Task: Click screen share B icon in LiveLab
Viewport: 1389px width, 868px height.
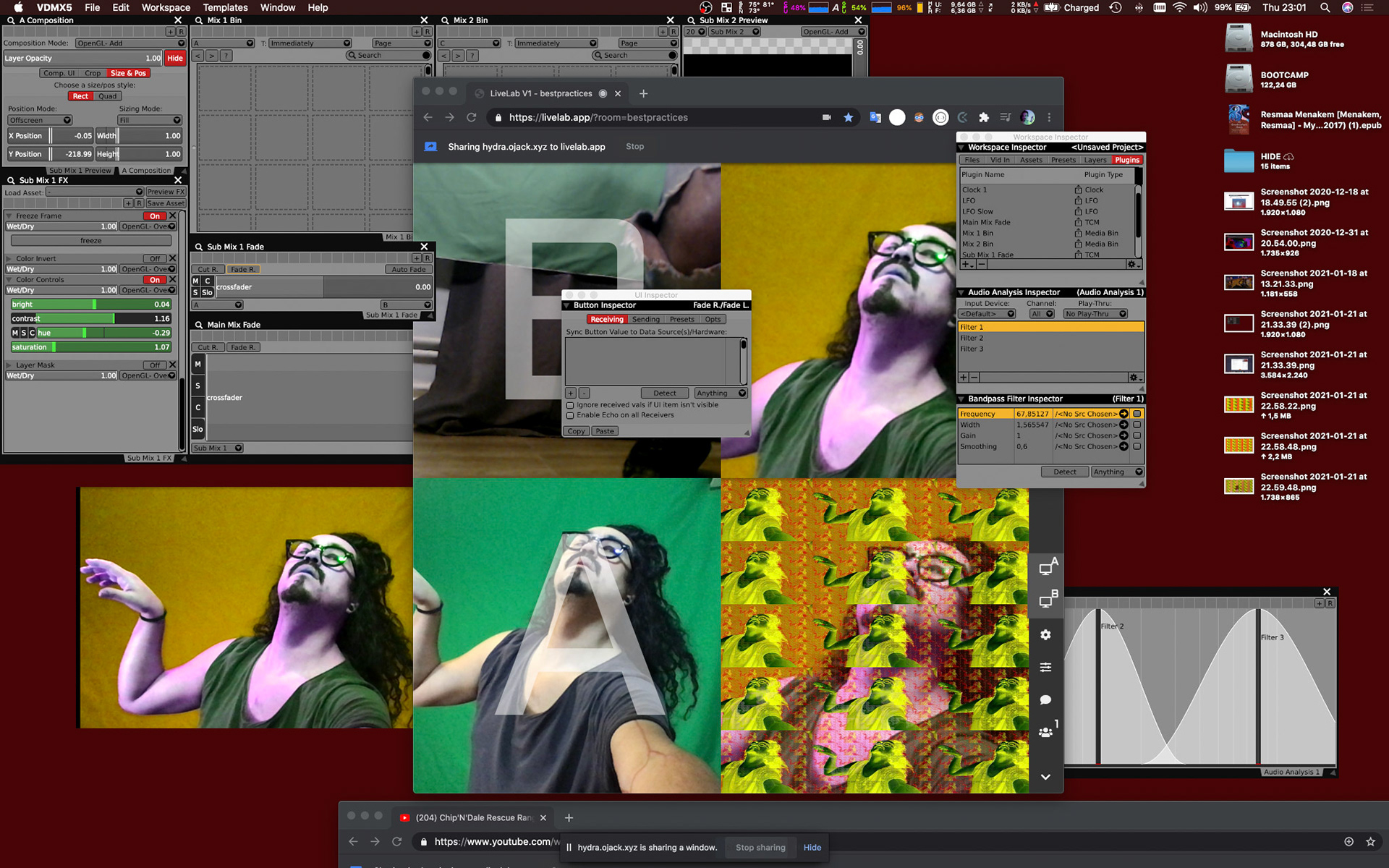Action: pyautogui.click(x=1047, y=600)
